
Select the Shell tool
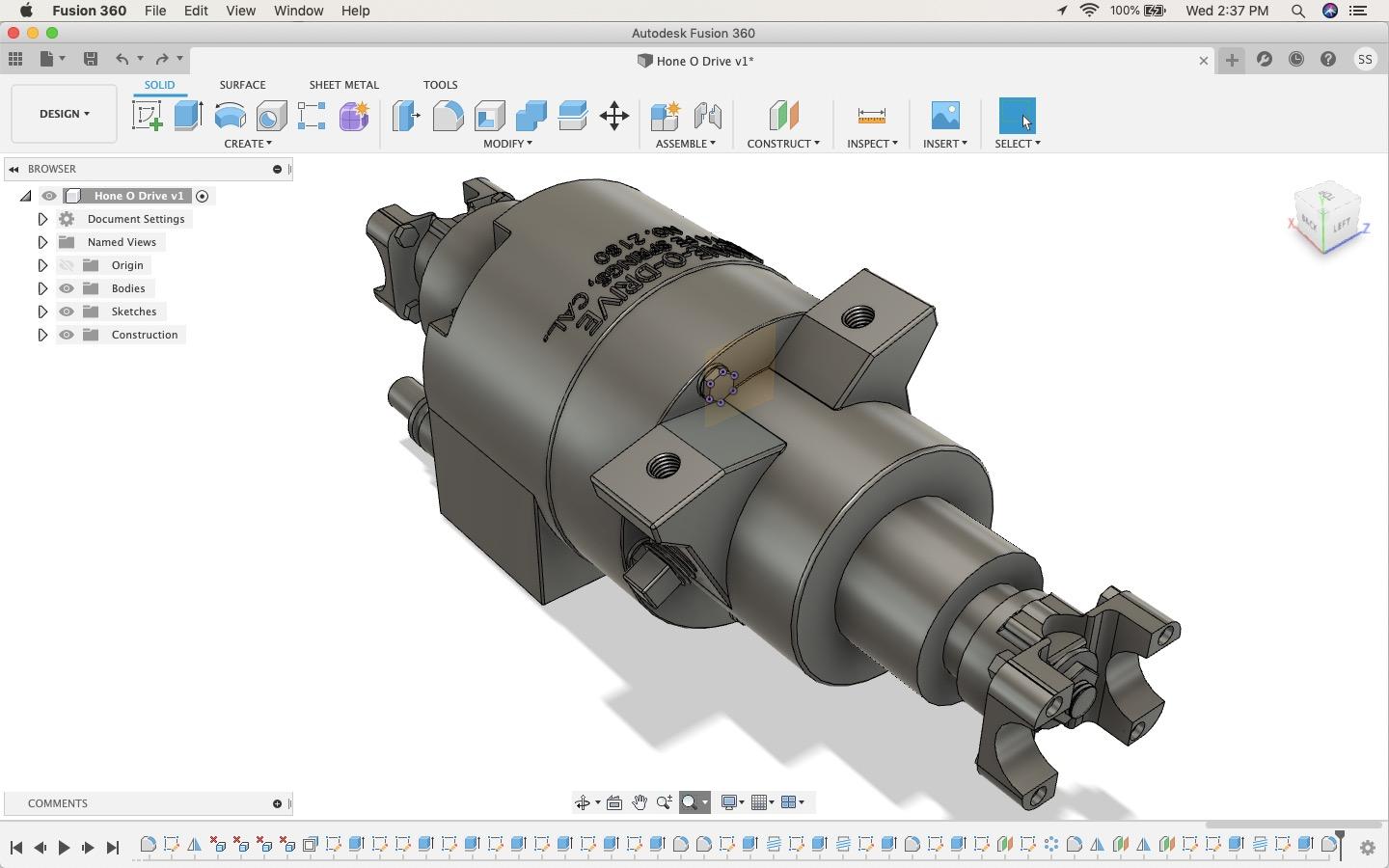point(489,116)
